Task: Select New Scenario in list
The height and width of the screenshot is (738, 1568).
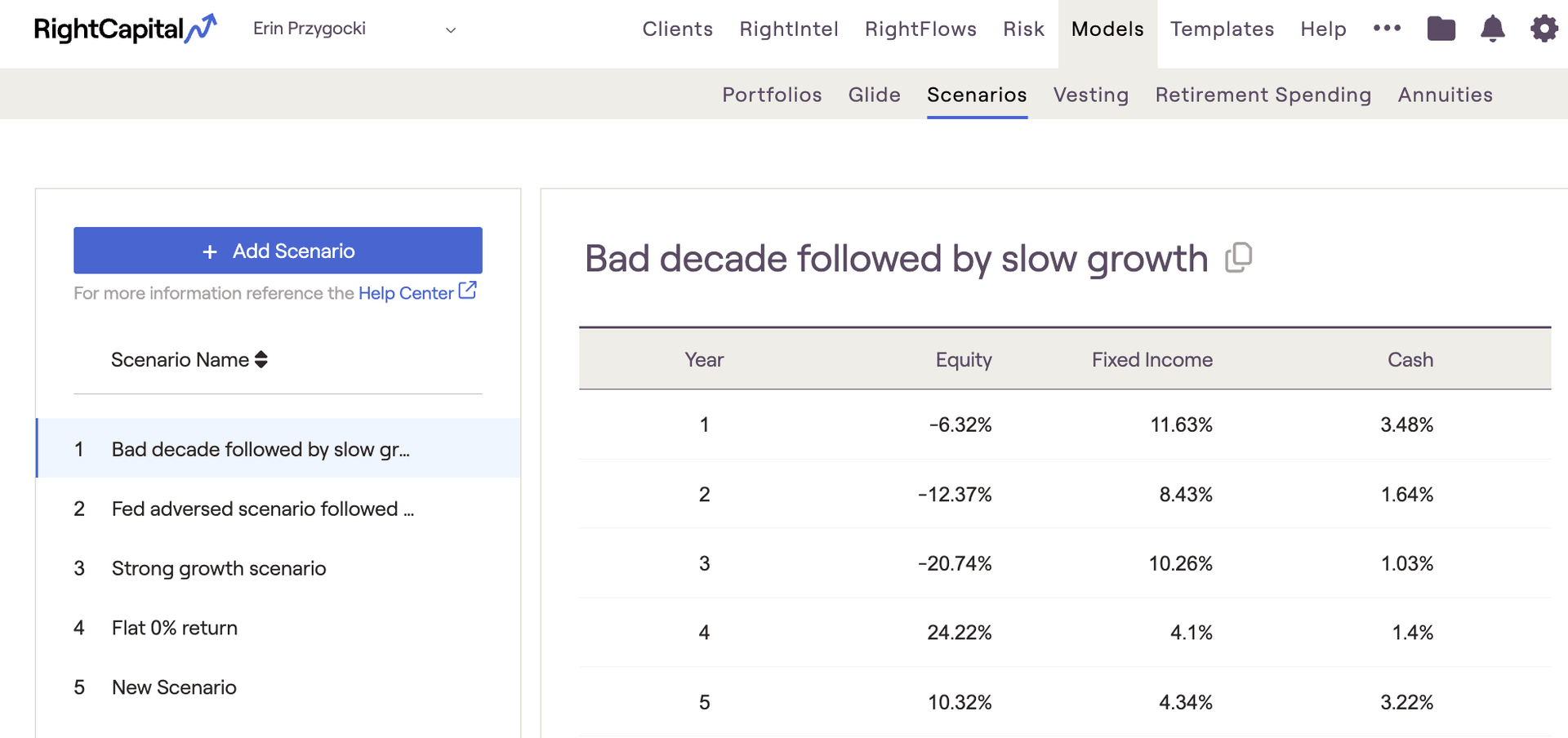Action: pos(278,687)
